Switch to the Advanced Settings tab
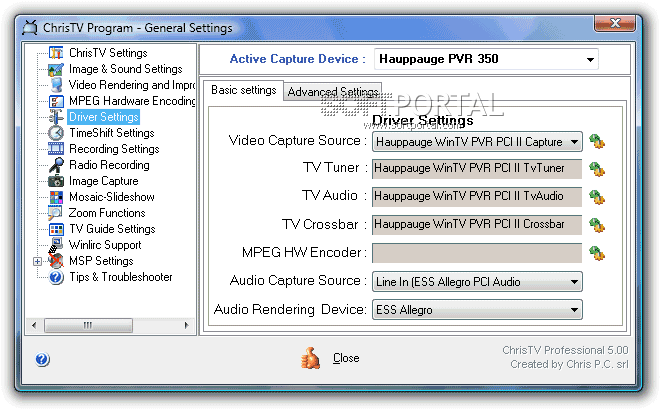 click(x=333, y=91)
